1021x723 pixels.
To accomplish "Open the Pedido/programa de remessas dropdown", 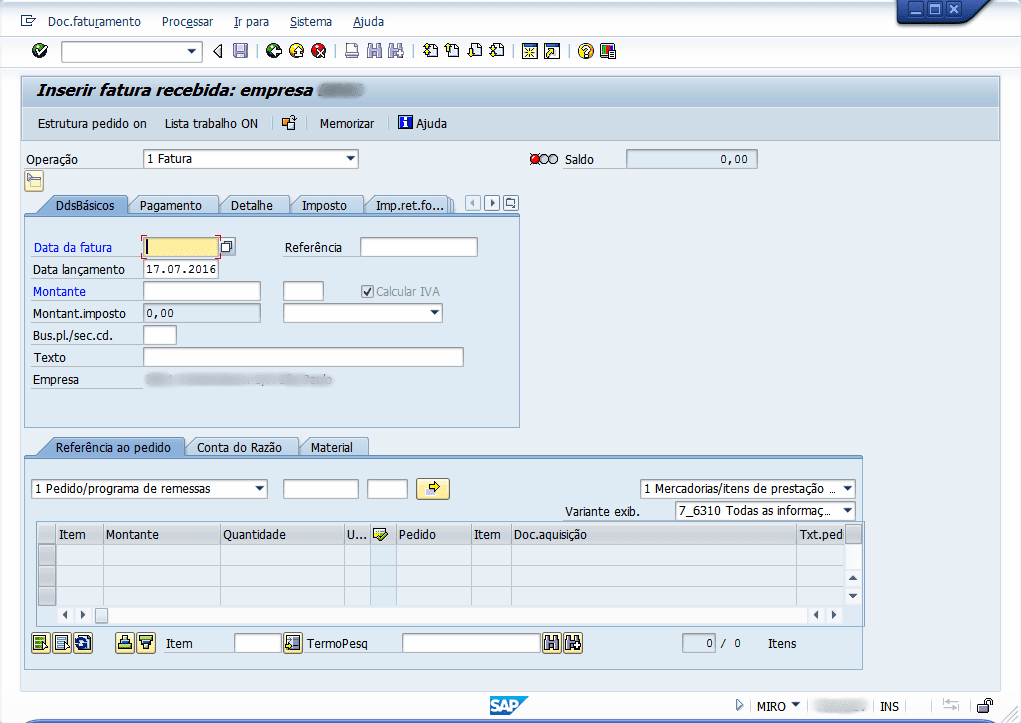I will 259,489.
